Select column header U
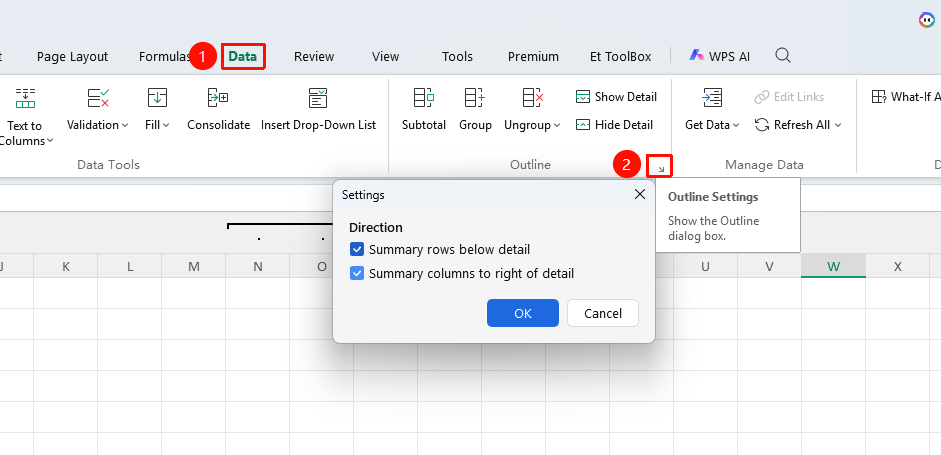 (705, 267)
